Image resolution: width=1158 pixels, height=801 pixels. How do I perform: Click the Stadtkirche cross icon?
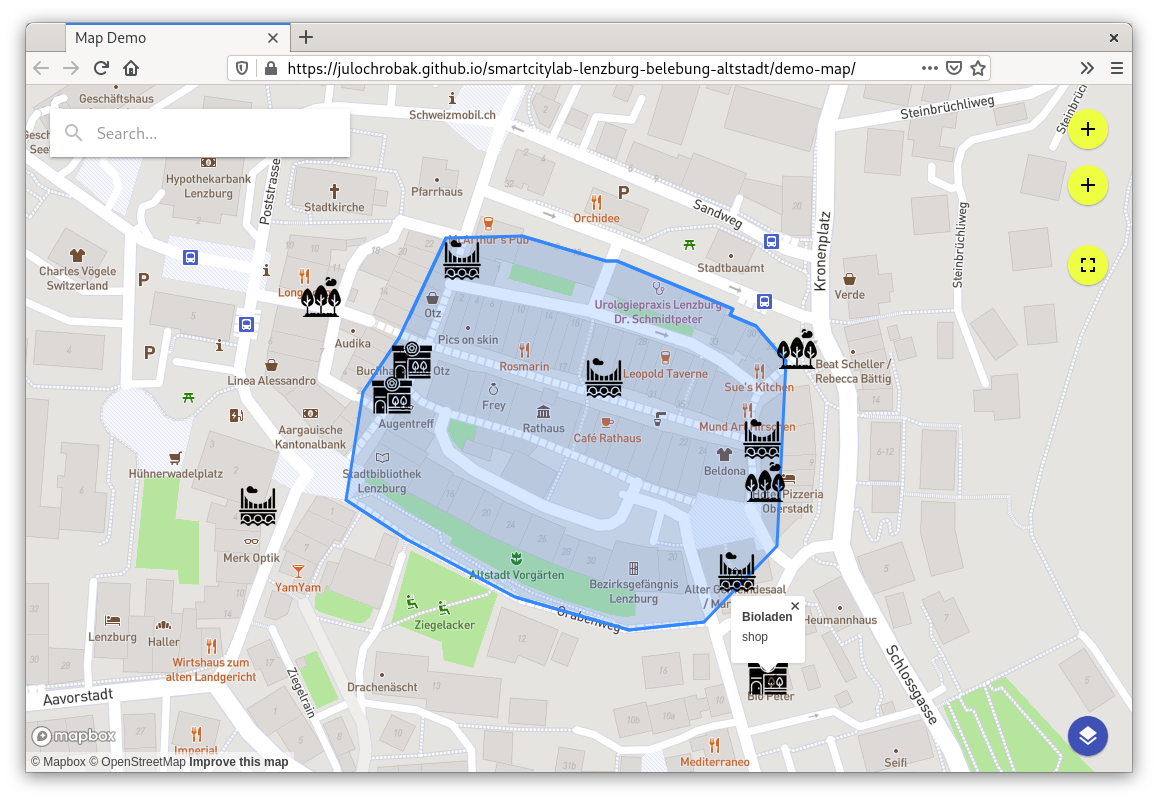(334, 191)
